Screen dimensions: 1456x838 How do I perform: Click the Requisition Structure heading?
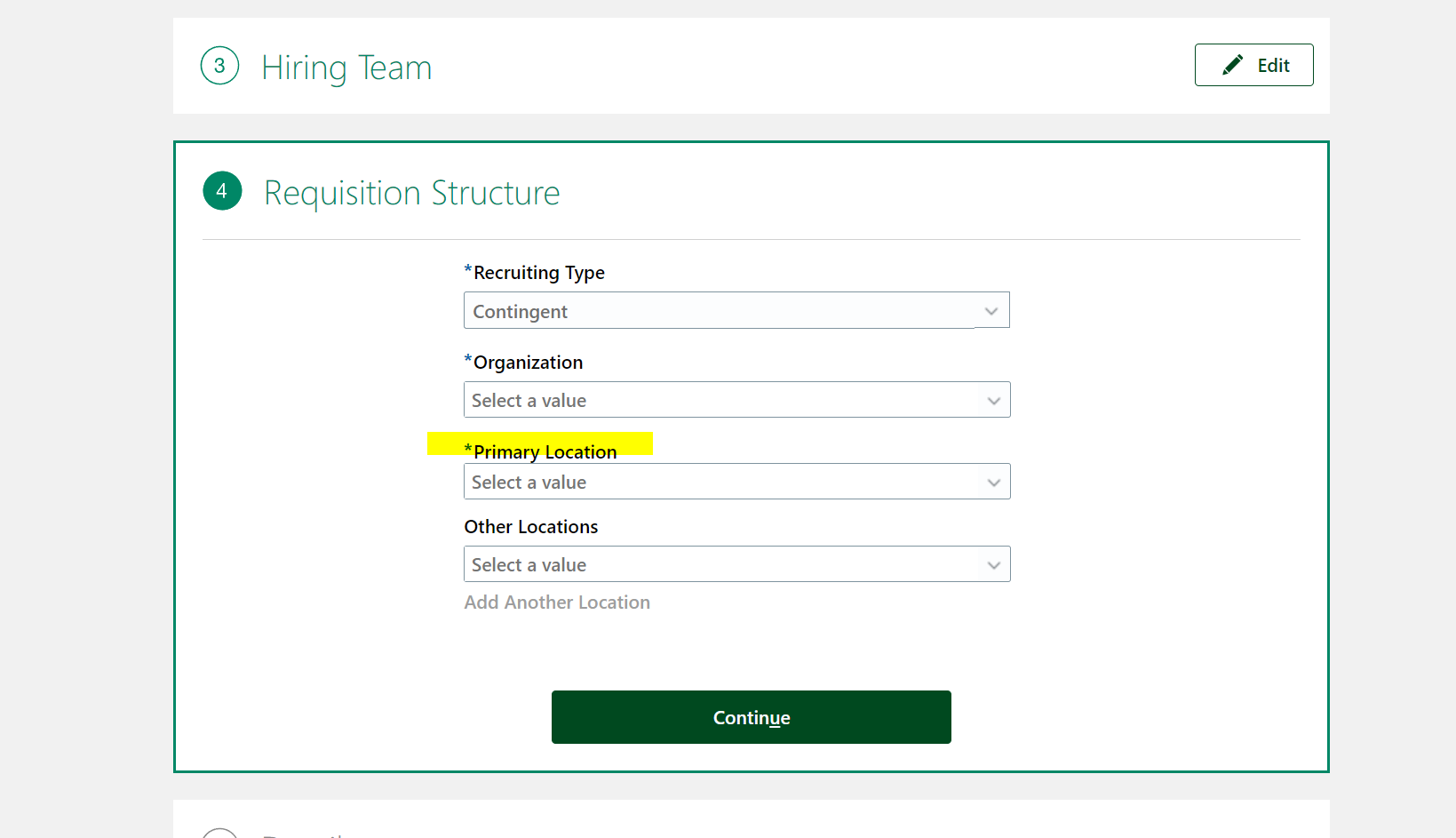pyautogui.click(x=411, y=193)
